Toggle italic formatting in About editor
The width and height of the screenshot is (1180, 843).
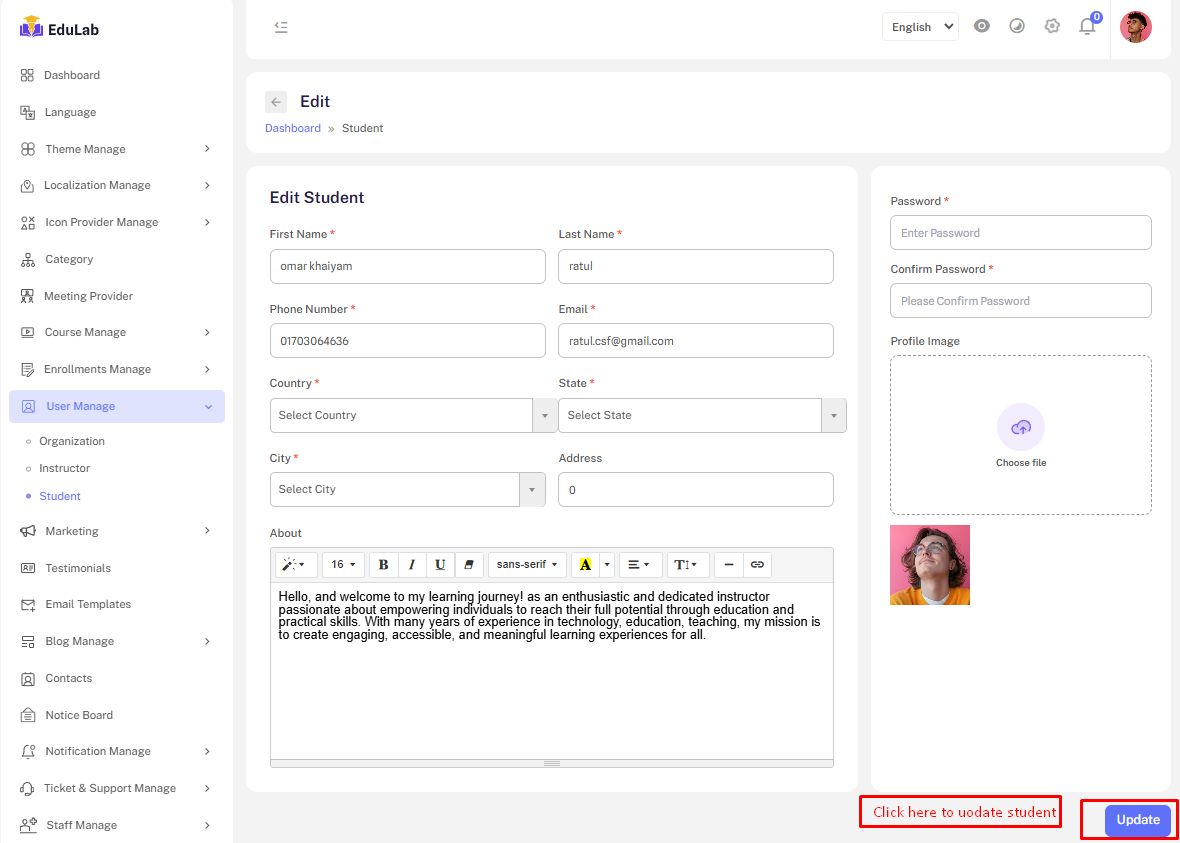tap(412, 565)
